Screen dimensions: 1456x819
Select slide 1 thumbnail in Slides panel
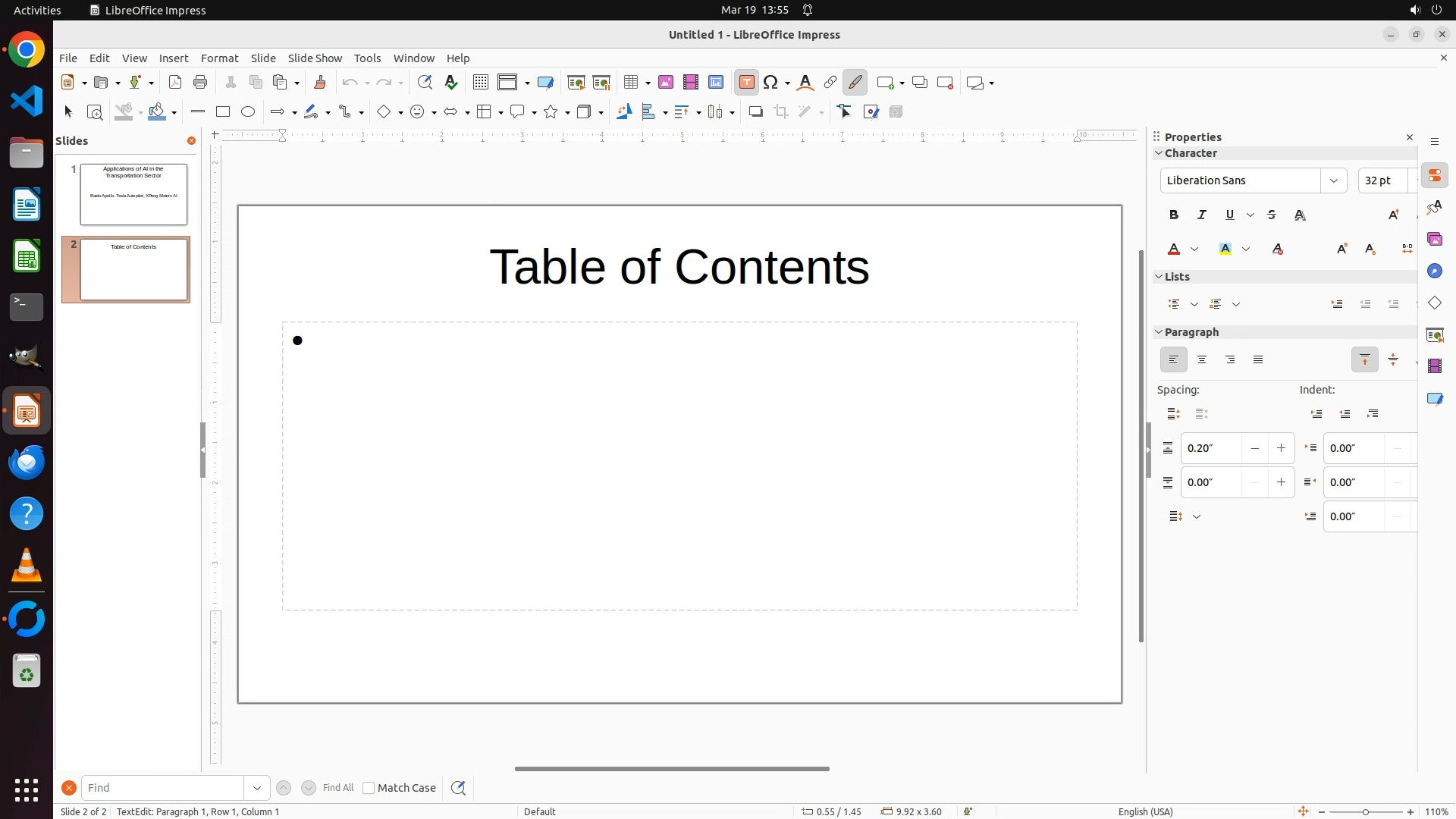tap(133, 194)
